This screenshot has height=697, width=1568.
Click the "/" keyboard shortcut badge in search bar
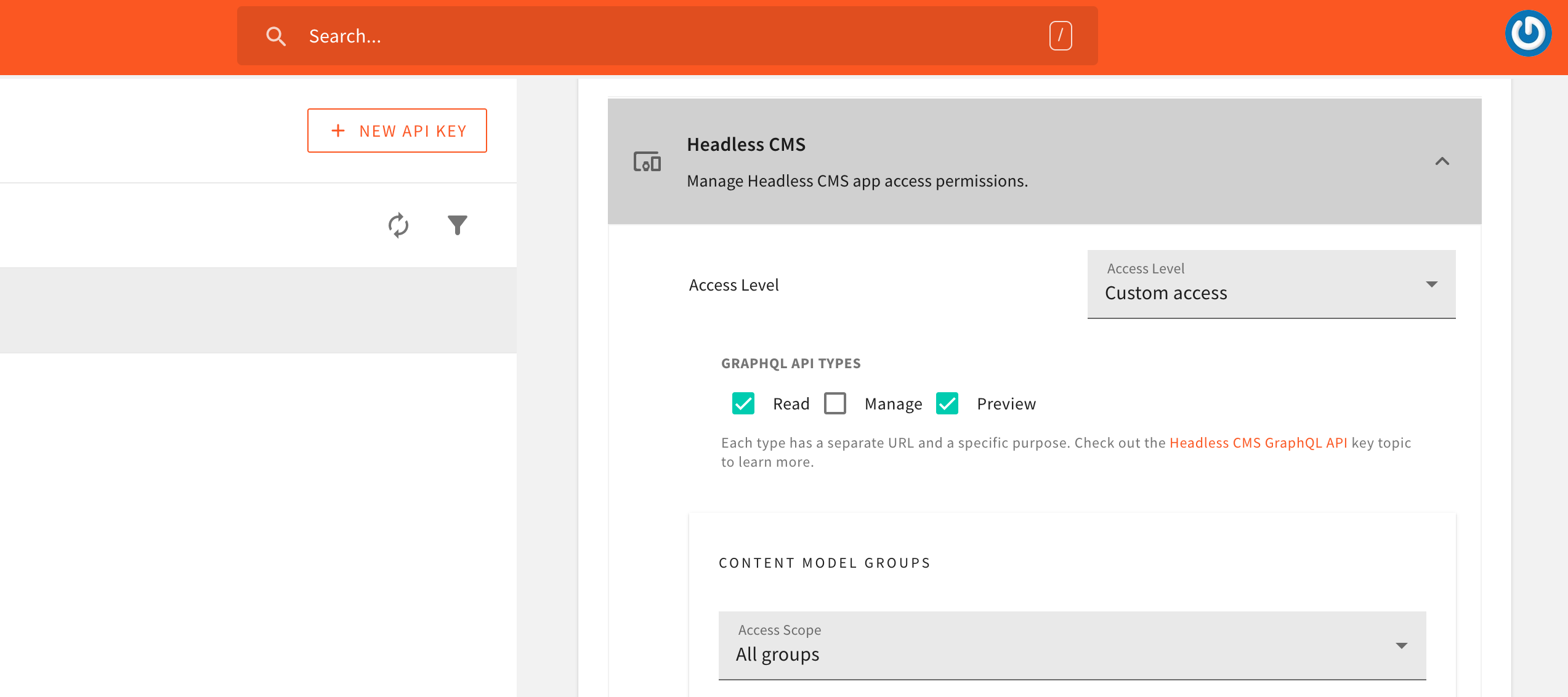coord(1059,36)
